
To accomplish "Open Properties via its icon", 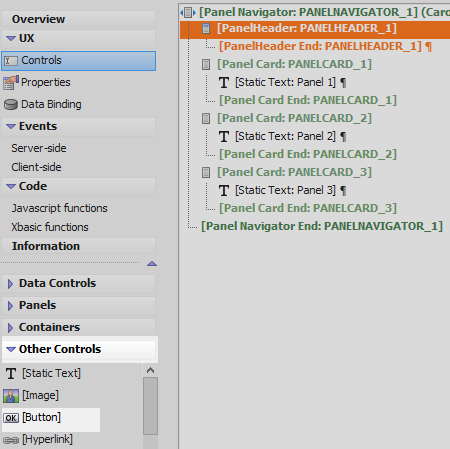I will tap(11, 83).
